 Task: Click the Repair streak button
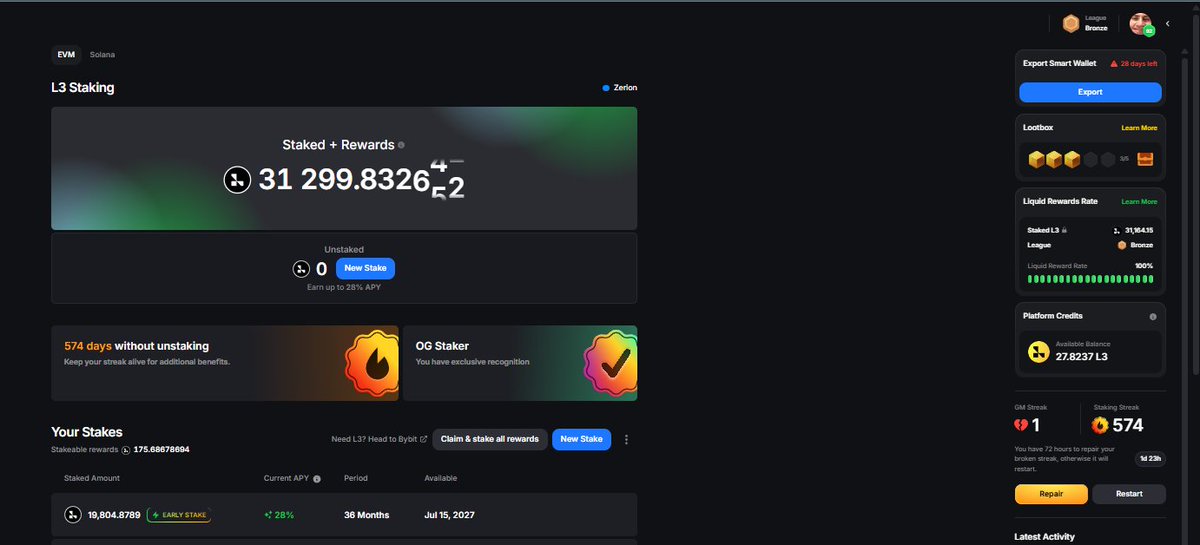point(1051,494)
